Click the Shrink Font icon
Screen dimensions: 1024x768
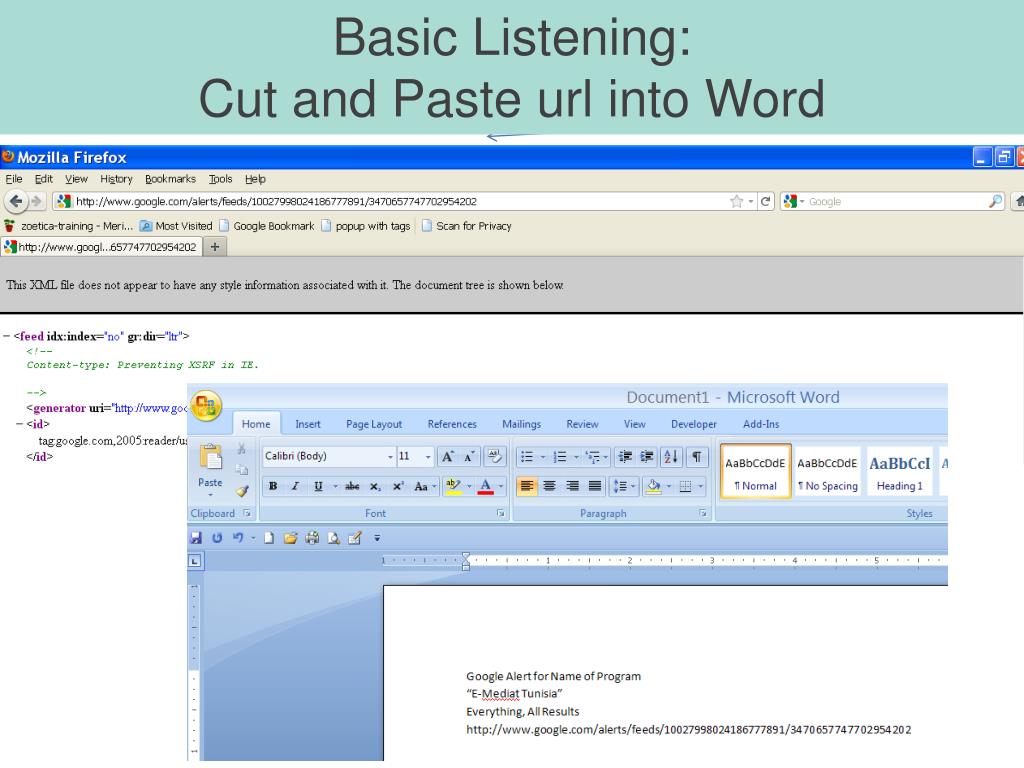(x=470, y=456)
